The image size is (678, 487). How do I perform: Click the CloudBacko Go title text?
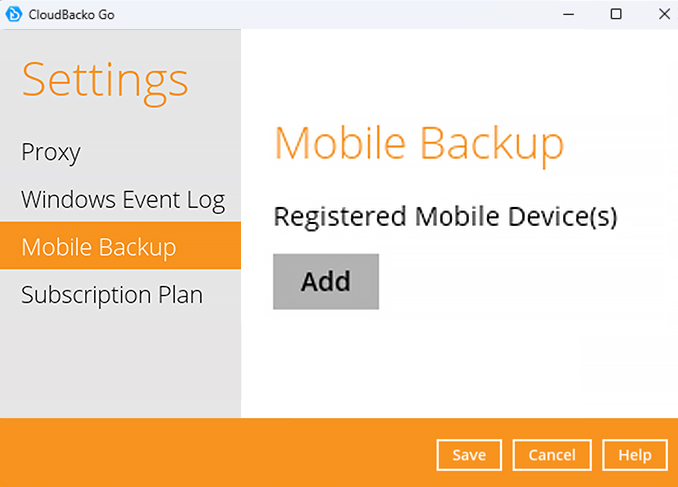point(71,14)
